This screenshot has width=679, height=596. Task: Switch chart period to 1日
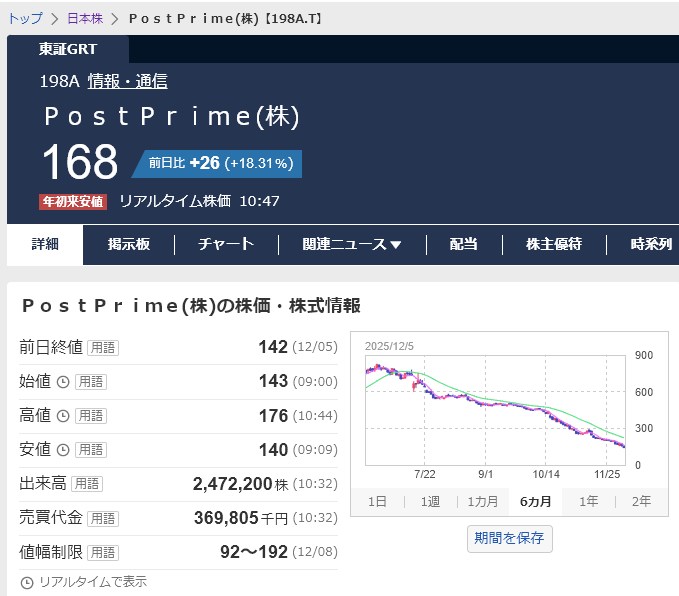point(377,502)
